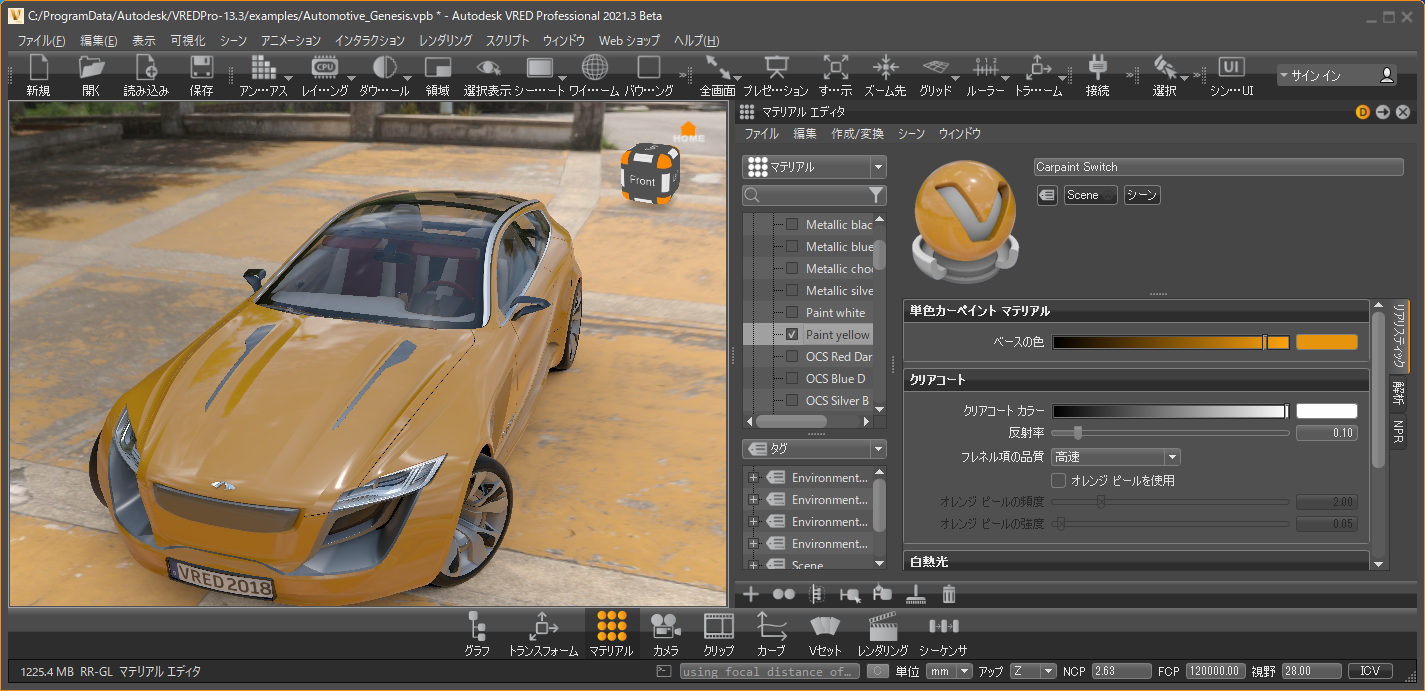
Task: Open the Vセット variant sets icon
Action: coord(824,627)
